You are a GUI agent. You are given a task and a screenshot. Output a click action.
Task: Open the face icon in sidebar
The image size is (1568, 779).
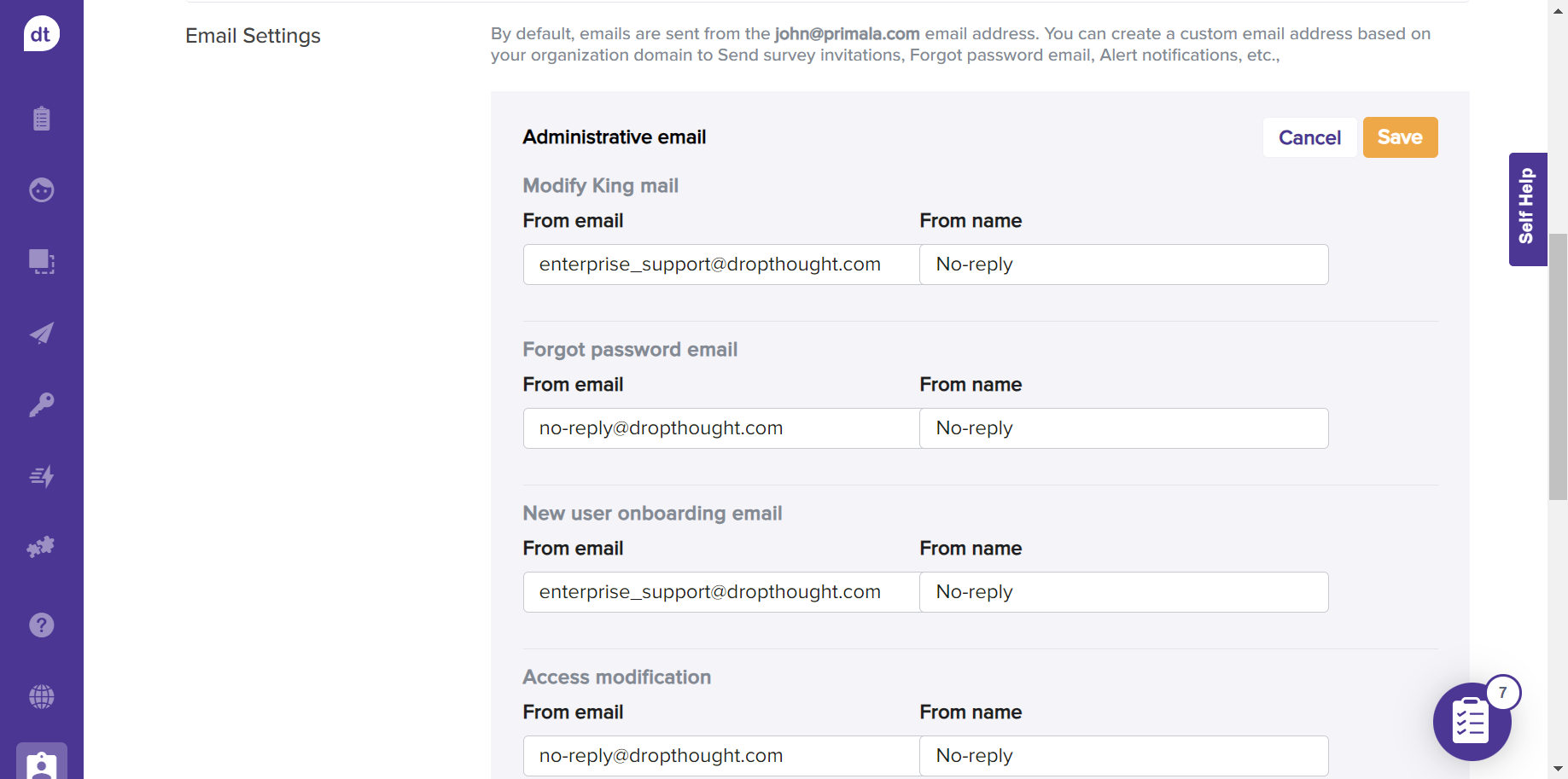[x=41, y=189]
